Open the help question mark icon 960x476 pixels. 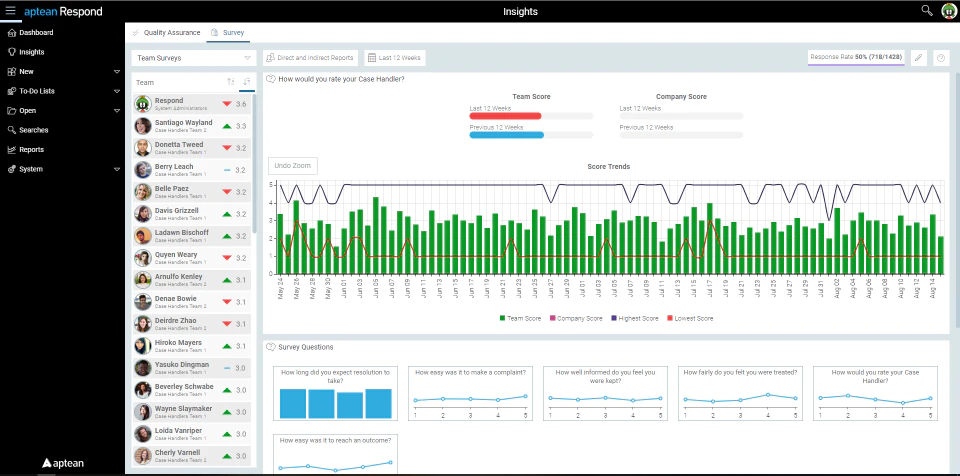pos(941,58)
